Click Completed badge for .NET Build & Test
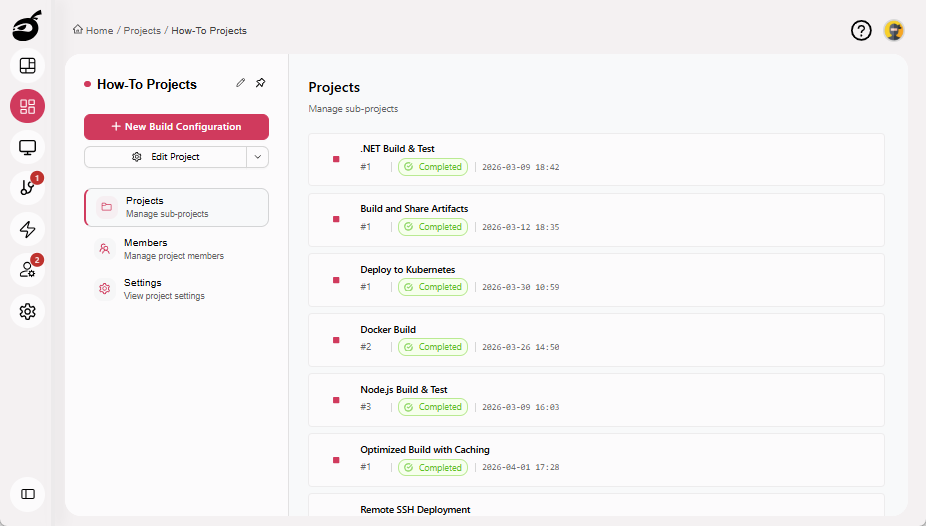The height and width of the screenshot is (526, 926). pos(433,167)
